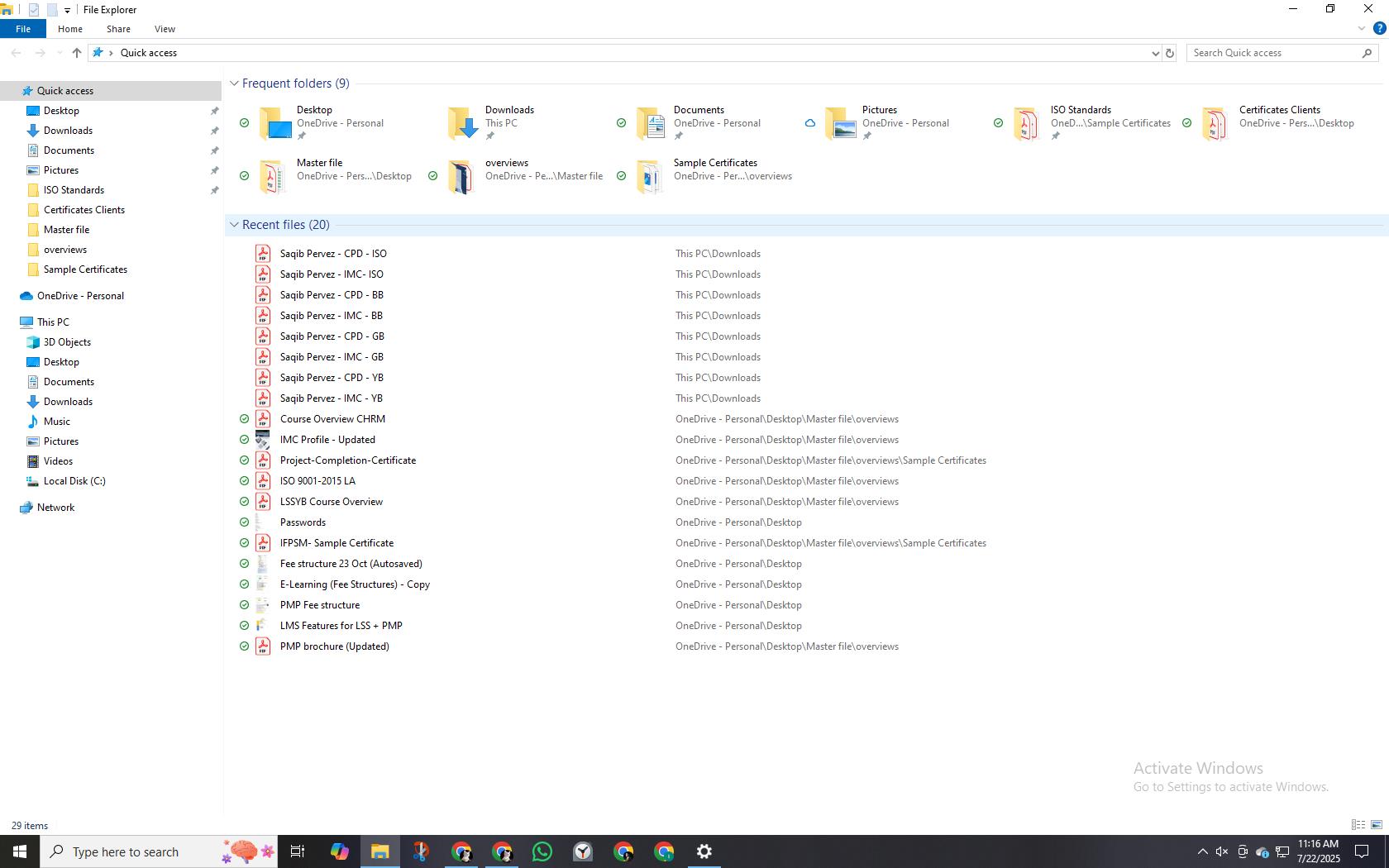1389x868 pixels.
Task: Open the address bar history dropdown
Action: coord(1155,53)
